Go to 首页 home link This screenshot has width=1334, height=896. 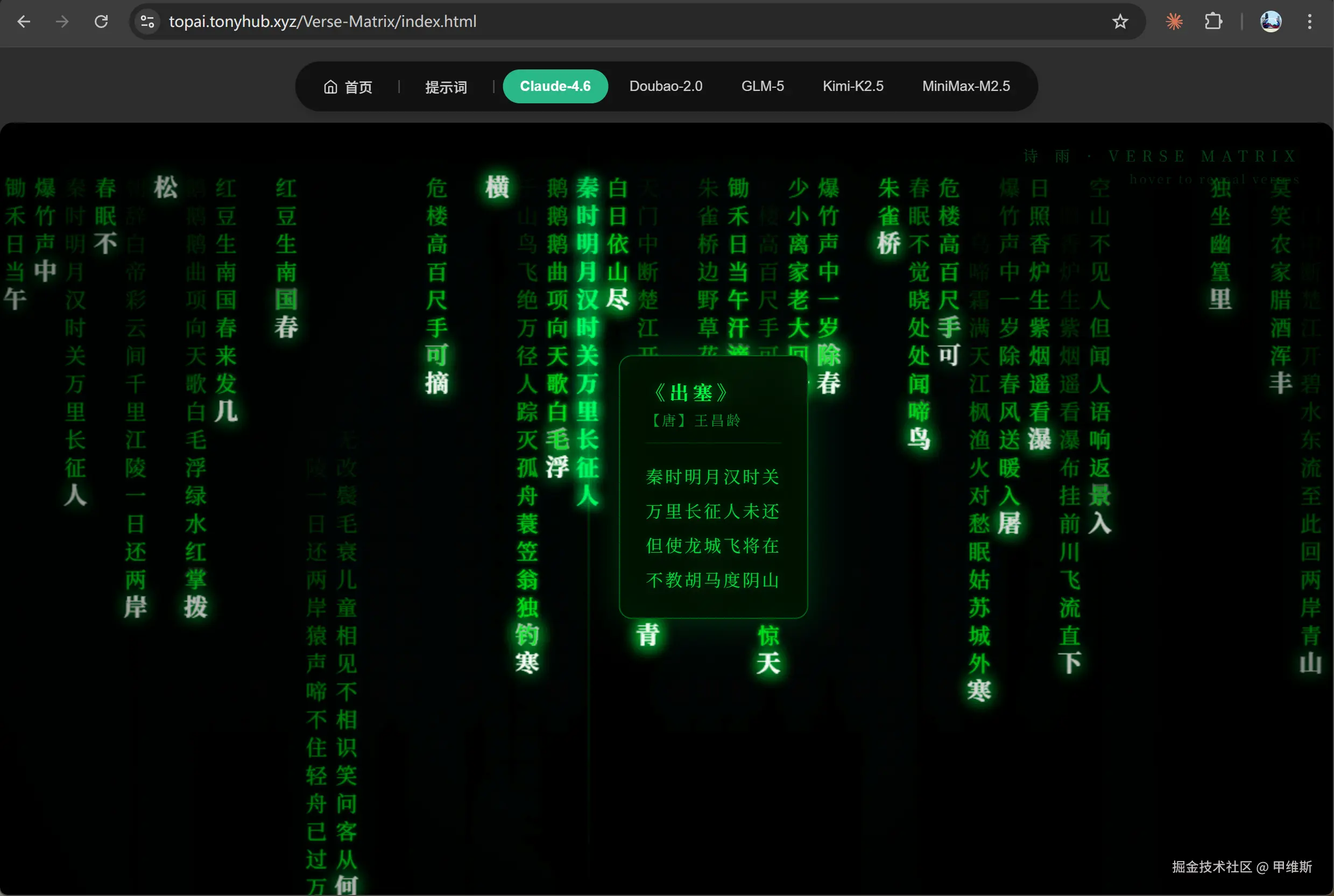348,87
